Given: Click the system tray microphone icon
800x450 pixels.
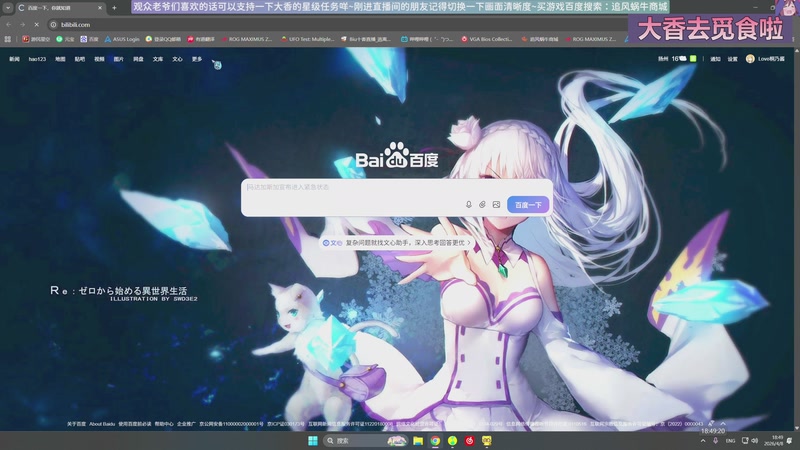Looking at the screenshot, I should tap(715, 440).
